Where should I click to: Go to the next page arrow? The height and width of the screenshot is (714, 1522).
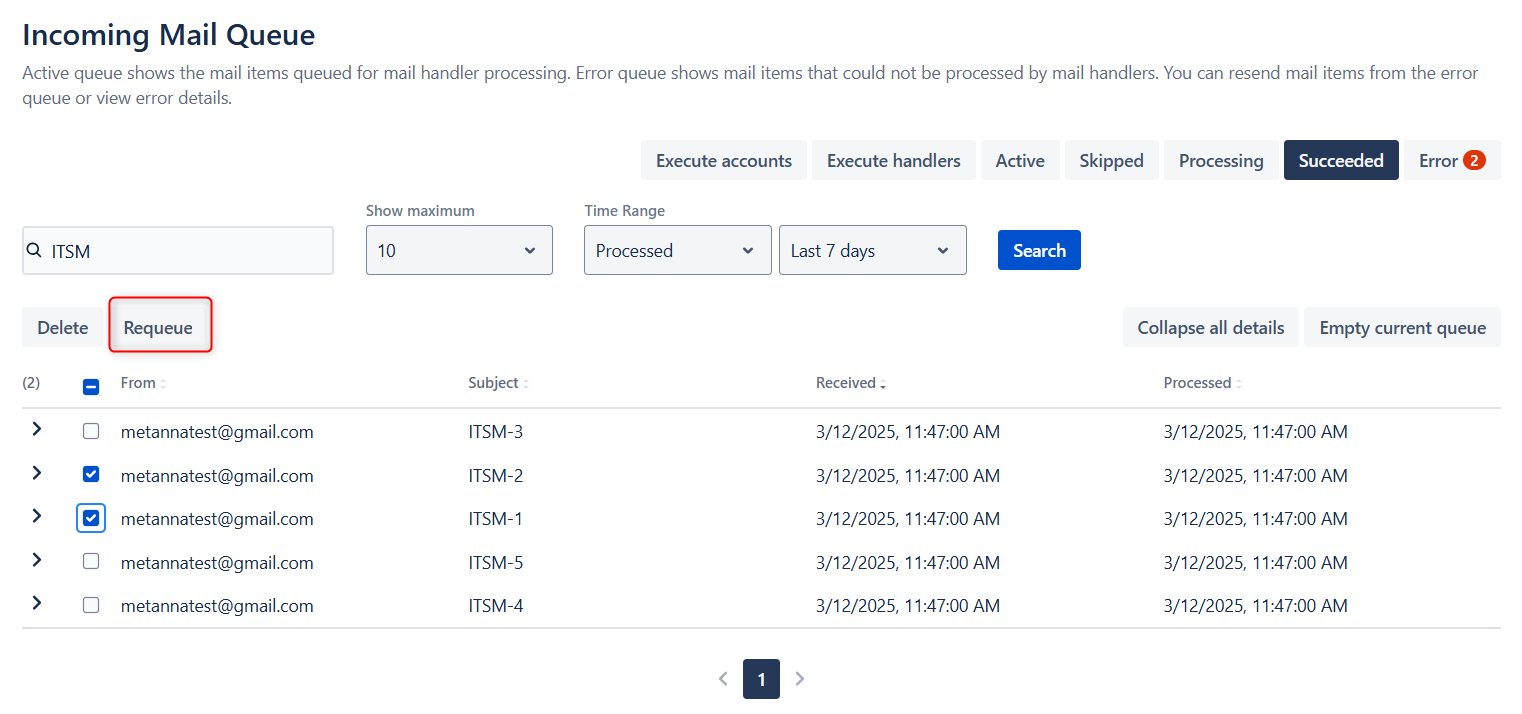click(799, 679)
